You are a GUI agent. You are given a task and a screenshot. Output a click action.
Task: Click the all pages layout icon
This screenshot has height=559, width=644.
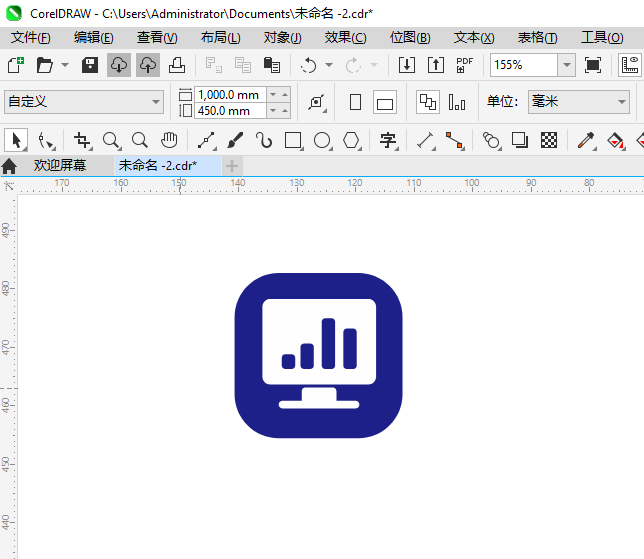(428, 102)
